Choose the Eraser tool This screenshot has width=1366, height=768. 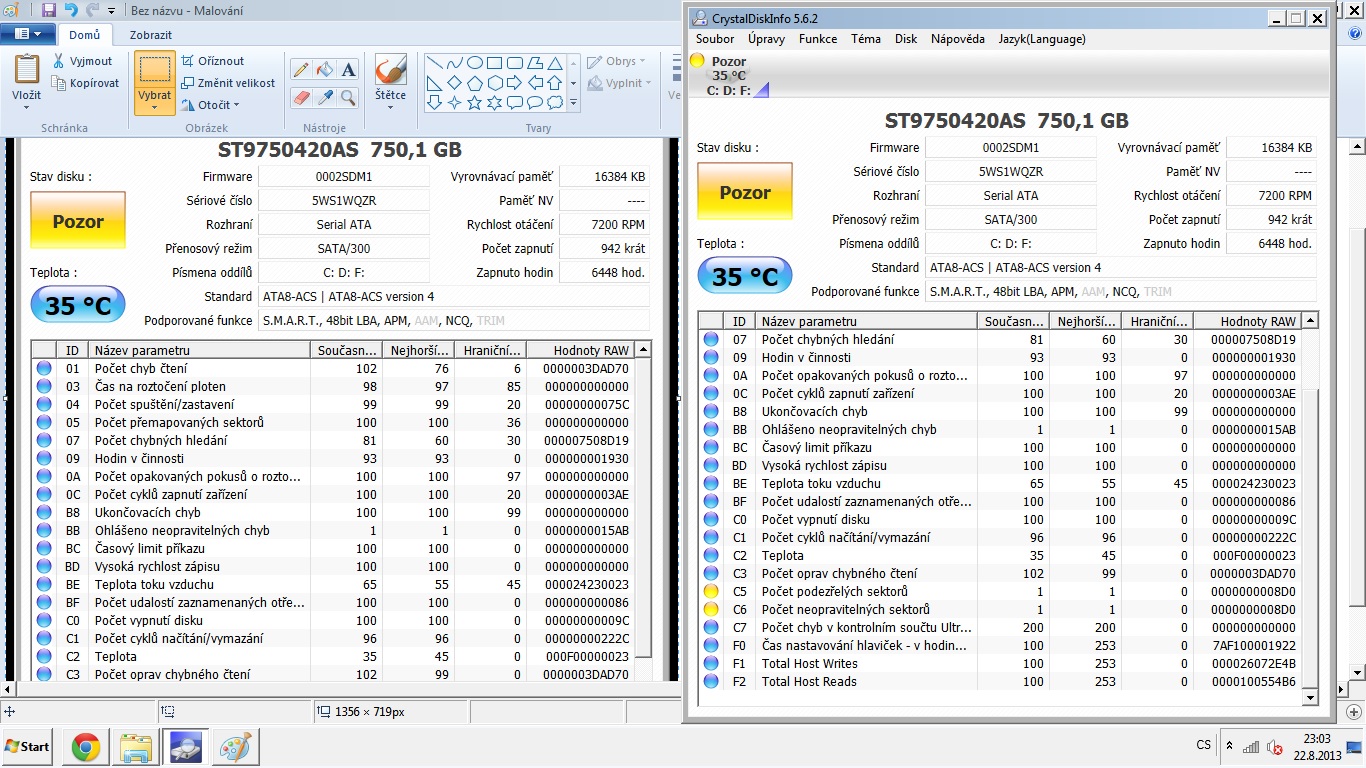pyautogui.click(x=301, y=97)
